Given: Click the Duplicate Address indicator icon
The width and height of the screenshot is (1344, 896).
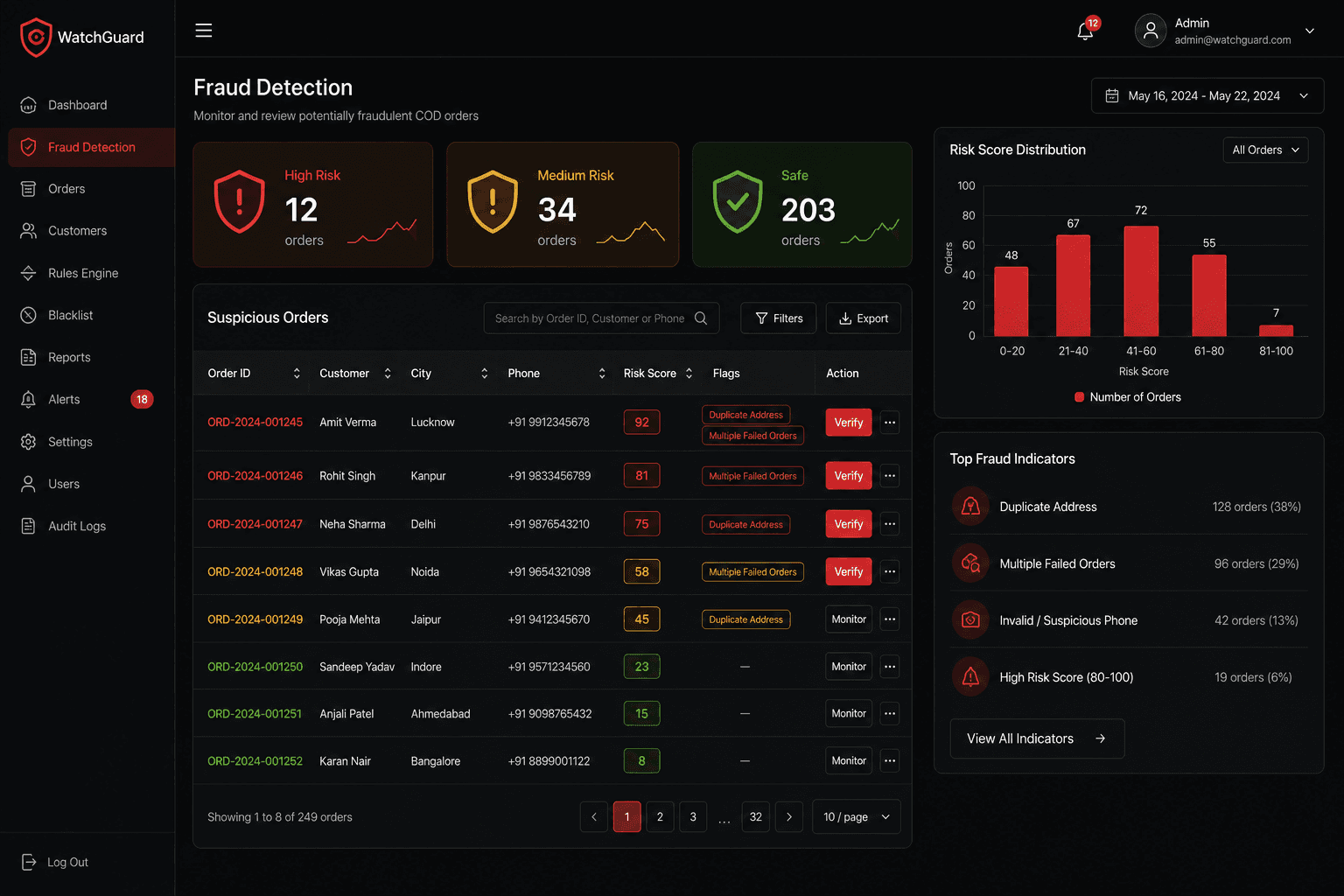Looking at the screenshot, I should [x=970, y=507].
